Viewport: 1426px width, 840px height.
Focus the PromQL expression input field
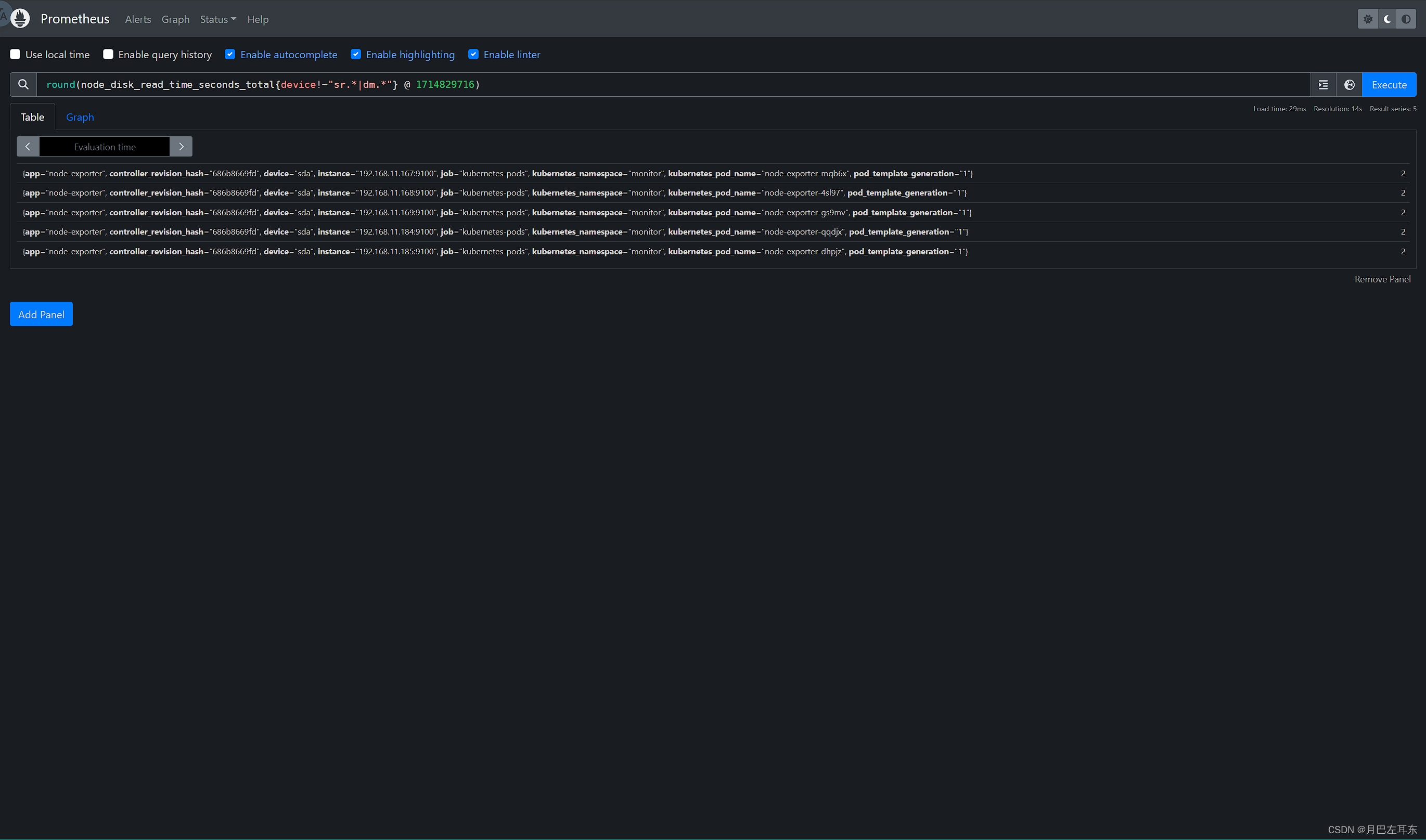[x=674, y=84]
